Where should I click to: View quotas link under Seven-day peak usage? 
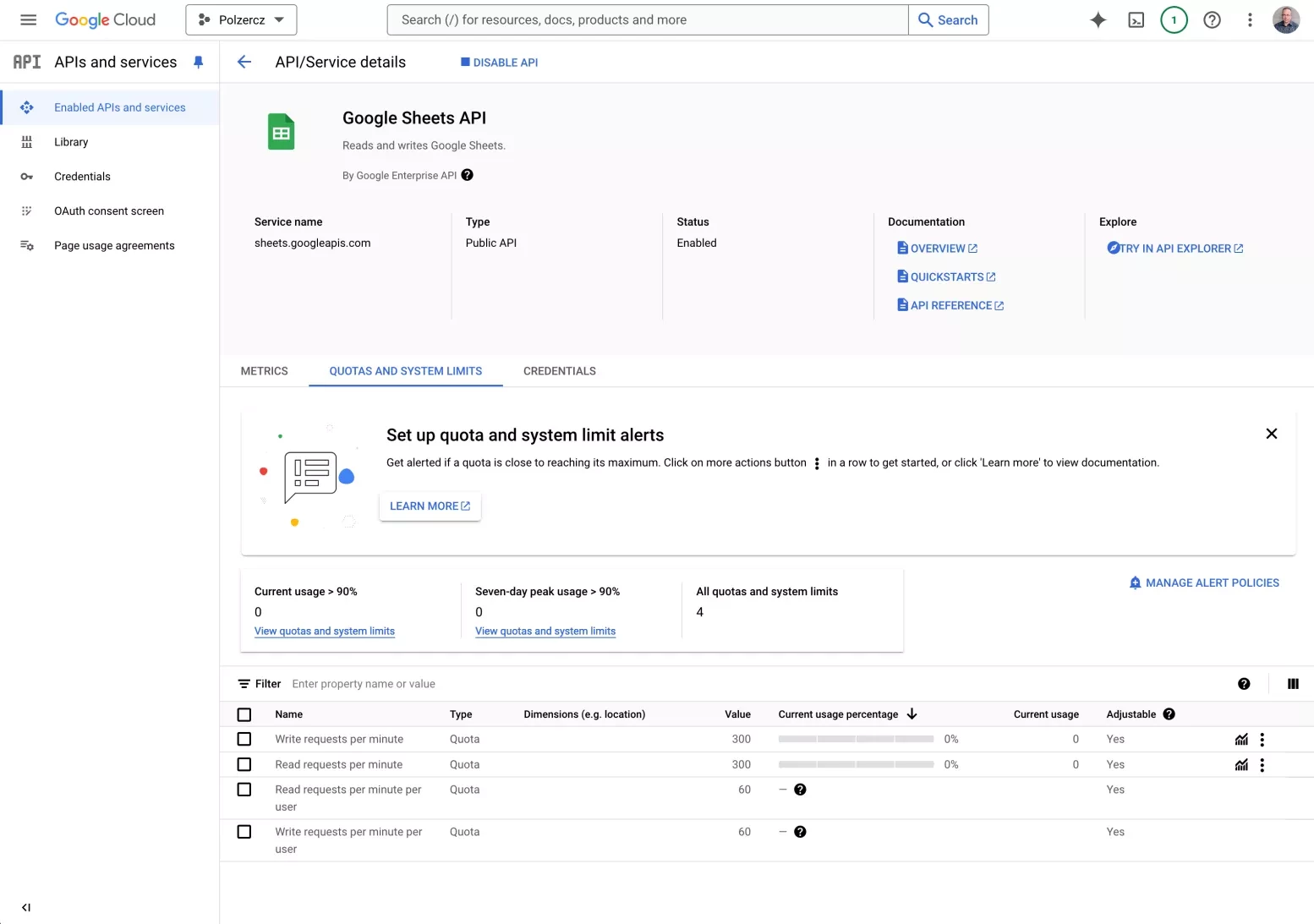pos(545,631)
